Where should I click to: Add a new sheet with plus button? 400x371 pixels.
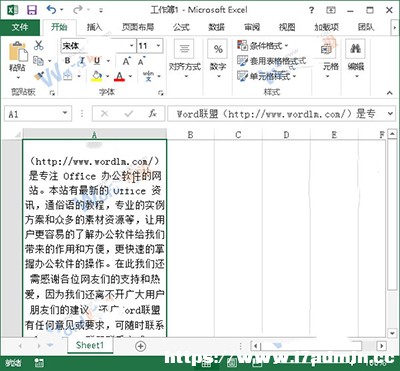[x=141, y=346]
